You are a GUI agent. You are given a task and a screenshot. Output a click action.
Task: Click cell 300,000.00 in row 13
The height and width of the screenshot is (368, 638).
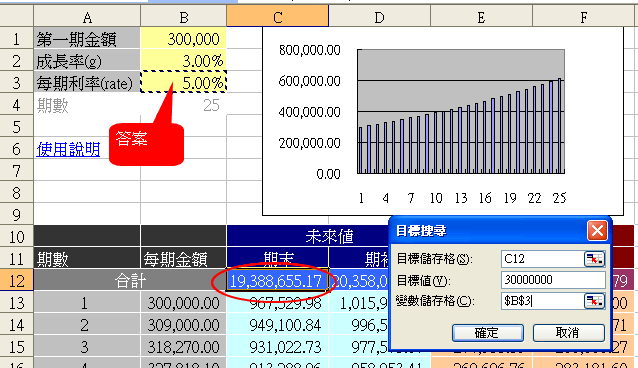[x=184, y=303]
